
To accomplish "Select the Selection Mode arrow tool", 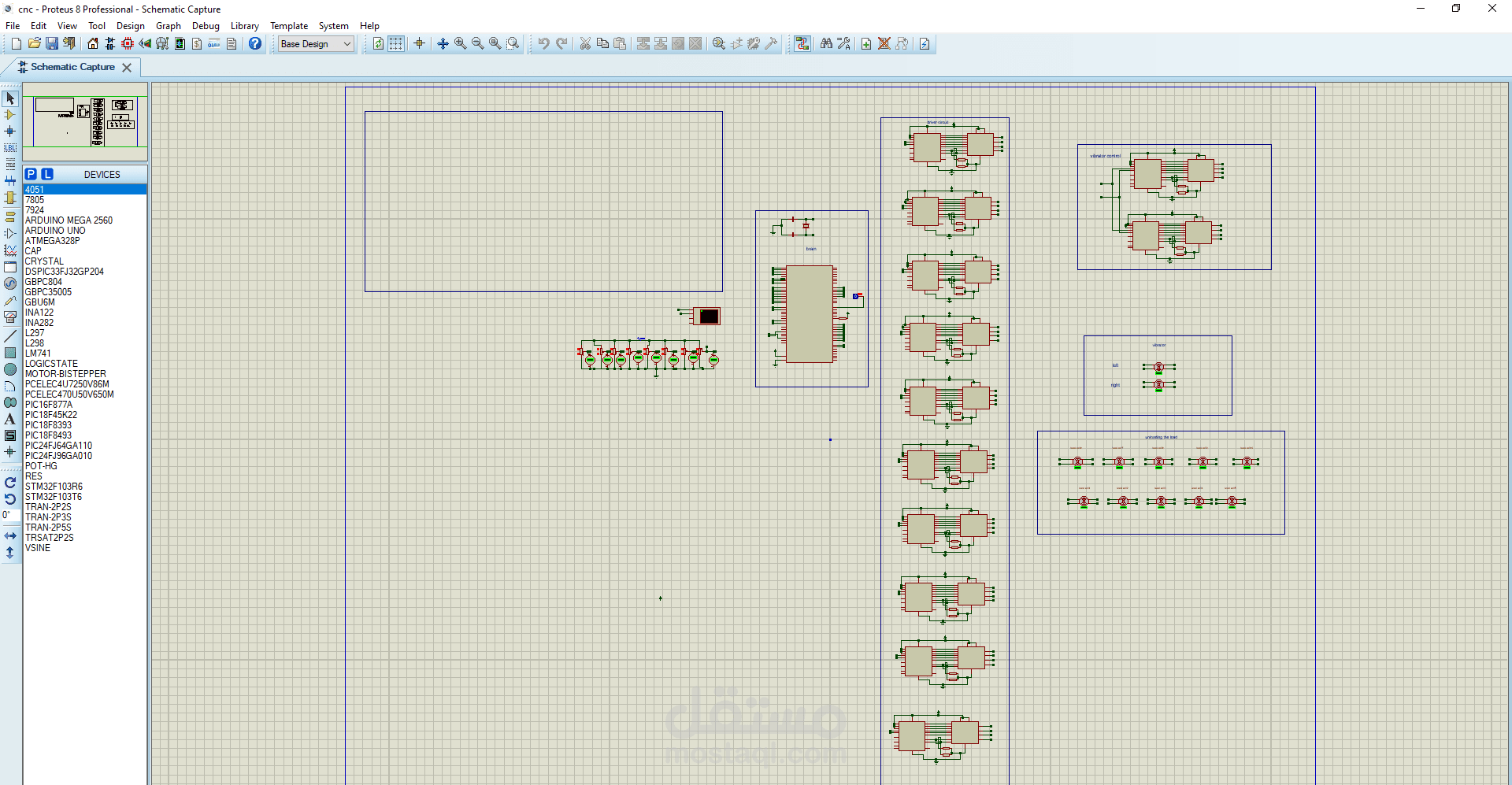I will tap(10, 98).
